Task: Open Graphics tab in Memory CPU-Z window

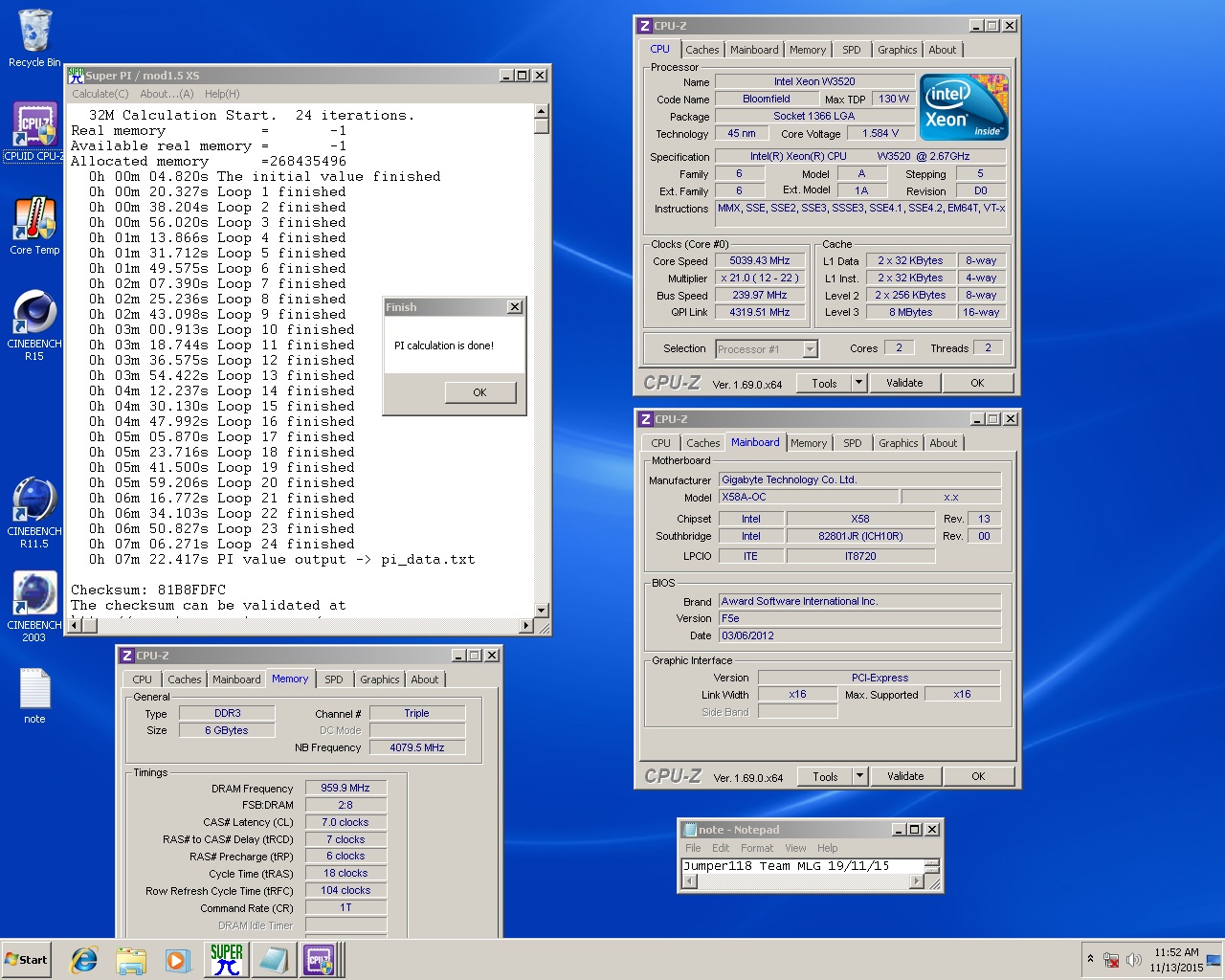Action: 380,679
